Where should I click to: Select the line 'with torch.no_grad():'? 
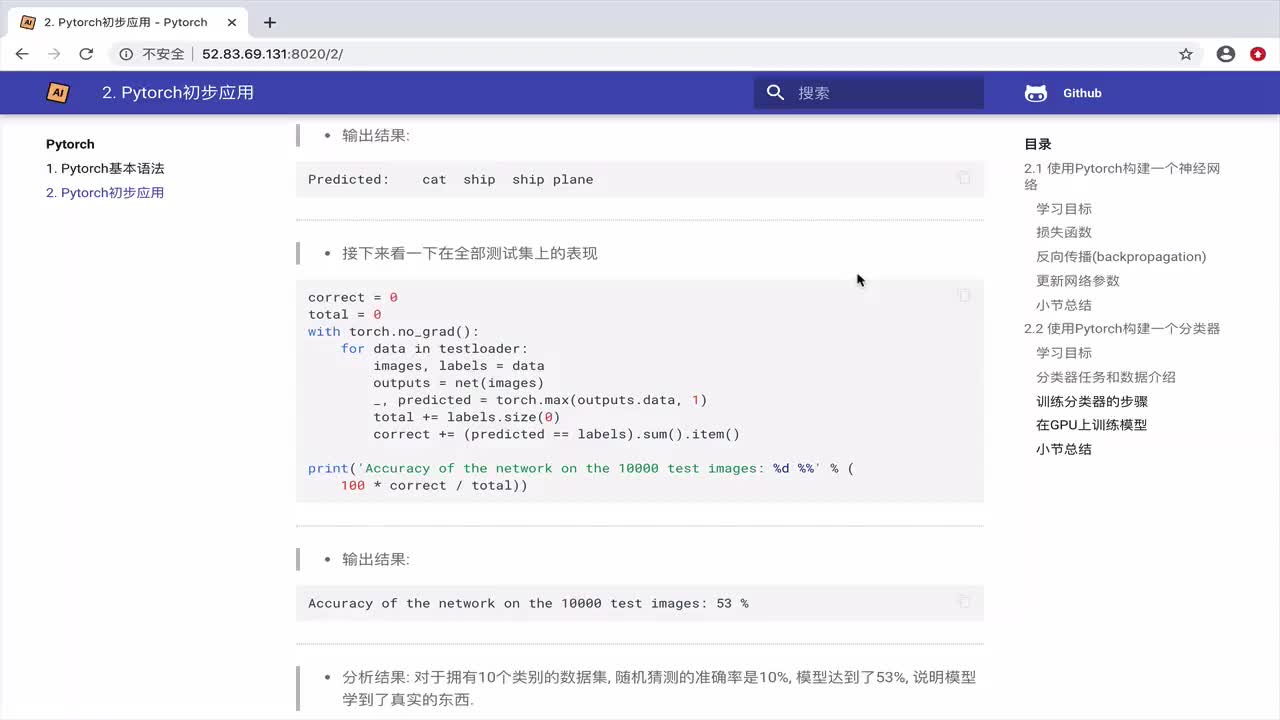393,331
